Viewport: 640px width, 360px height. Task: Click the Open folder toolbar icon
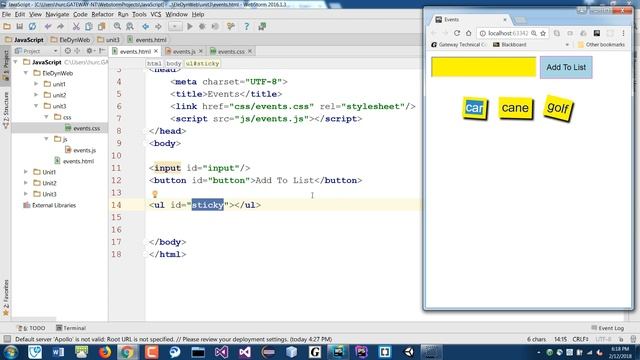(x=7, y=27)
